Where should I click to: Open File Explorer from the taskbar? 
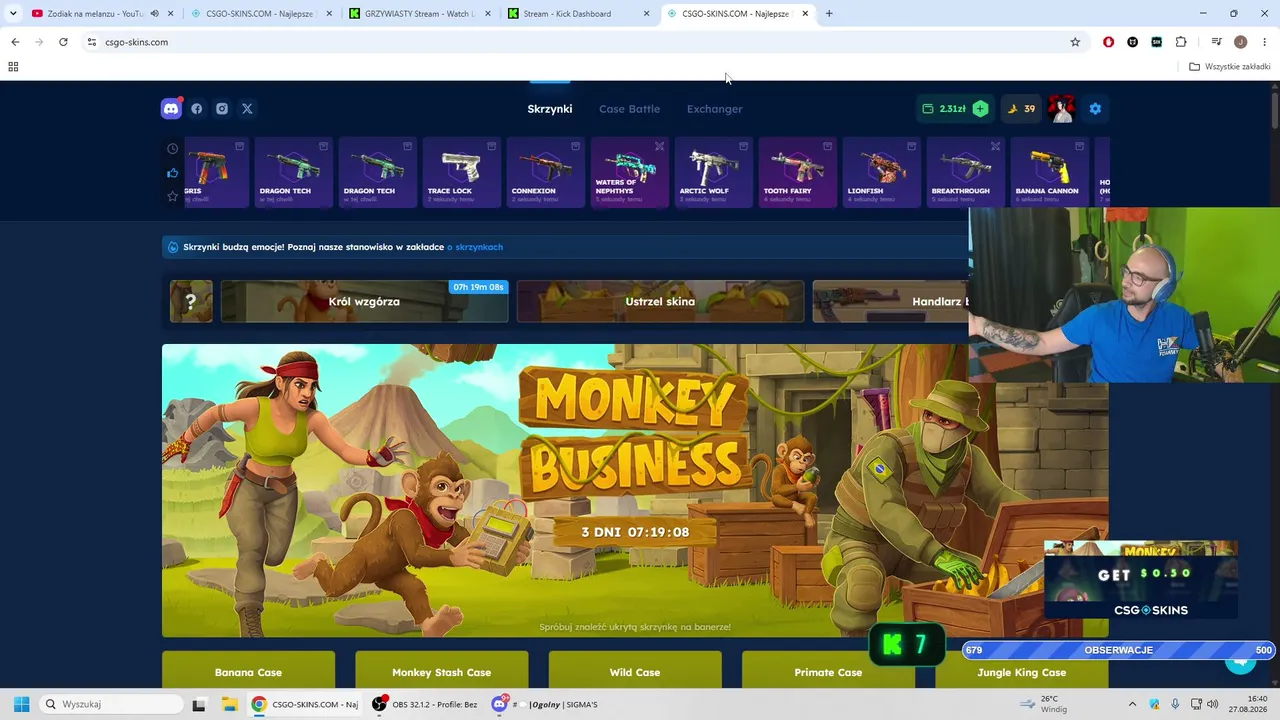tap(228, 704)
